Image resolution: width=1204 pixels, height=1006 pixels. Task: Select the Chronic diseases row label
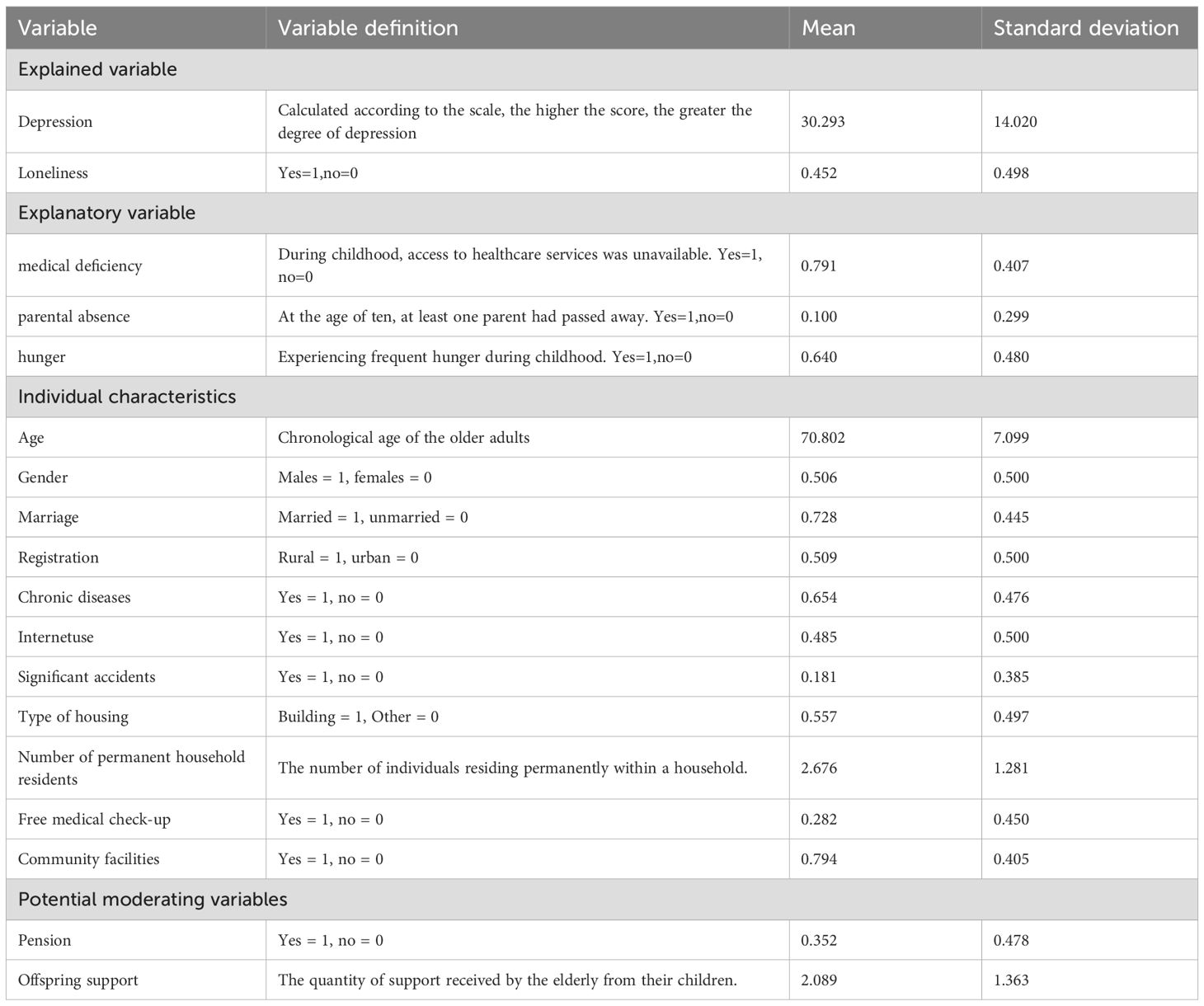click(74, 597)
